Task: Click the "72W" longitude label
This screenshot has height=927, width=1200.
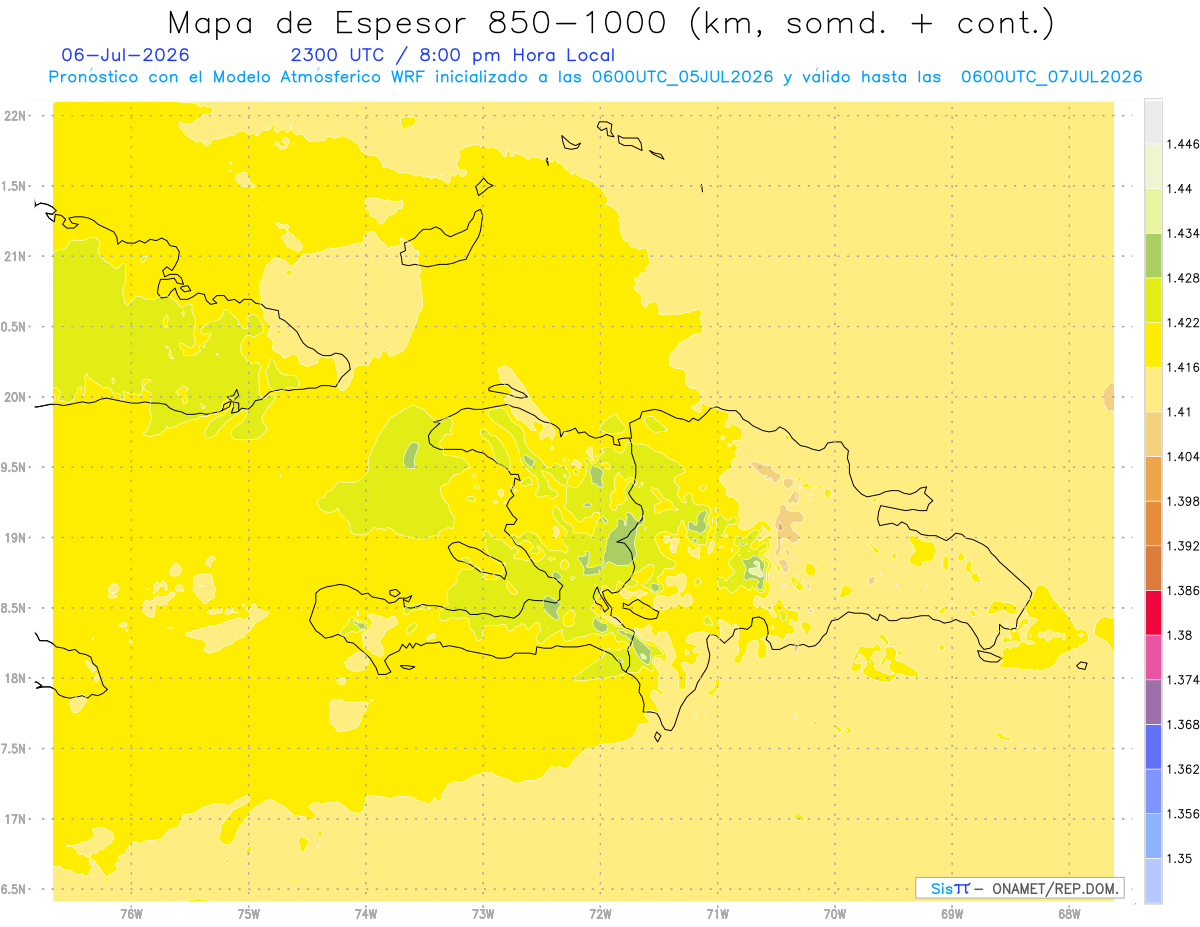Action: (600, 914)
